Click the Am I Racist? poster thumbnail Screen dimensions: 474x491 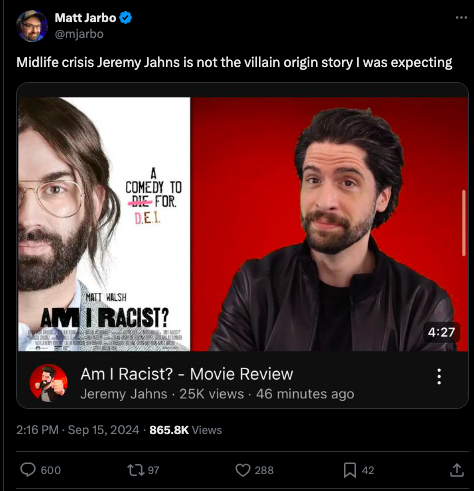pos(104,224)
